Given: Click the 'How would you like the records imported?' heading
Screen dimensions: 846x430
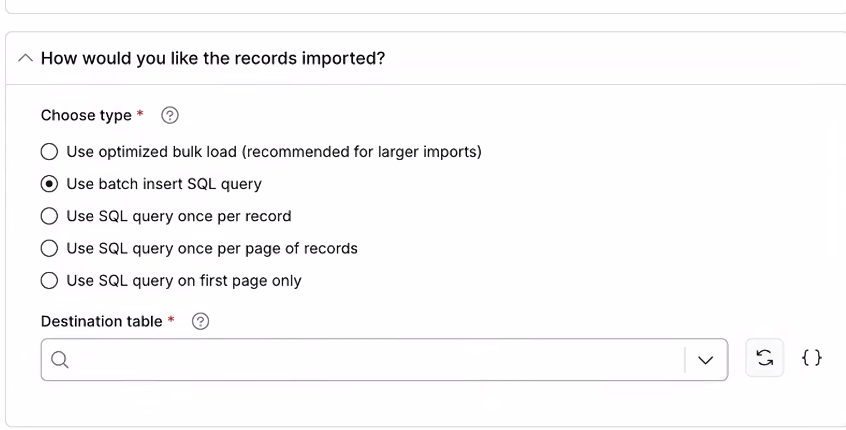Looking at the screenshot, I should point(213,58).
